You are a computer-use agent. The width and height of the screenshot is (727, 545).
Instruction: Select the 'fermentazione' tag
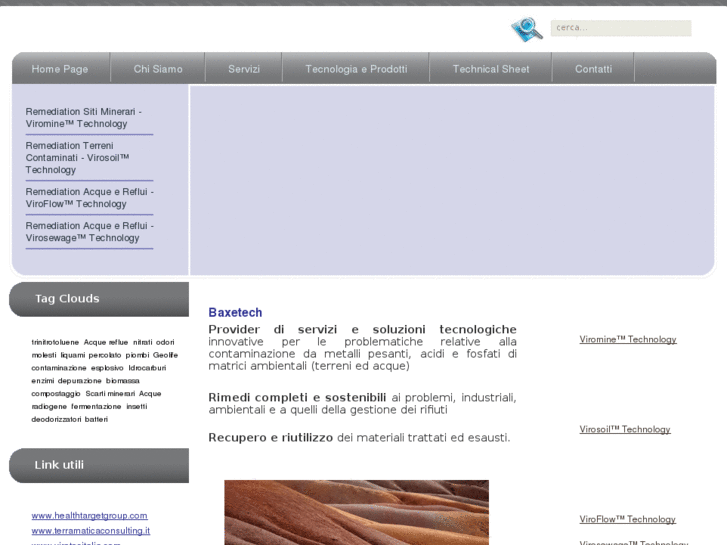(x=96, y=407)
